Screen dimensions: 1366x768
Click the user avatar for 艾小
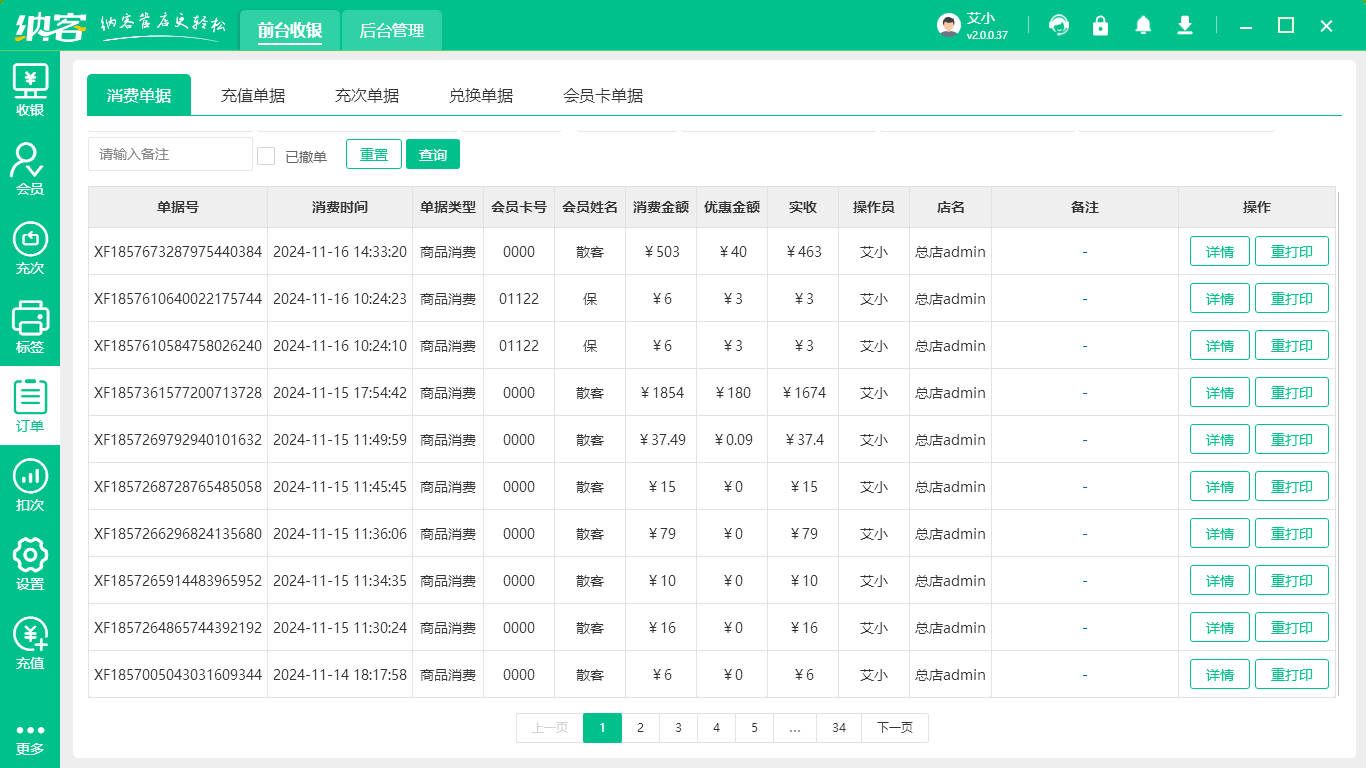tap(949, 26)
